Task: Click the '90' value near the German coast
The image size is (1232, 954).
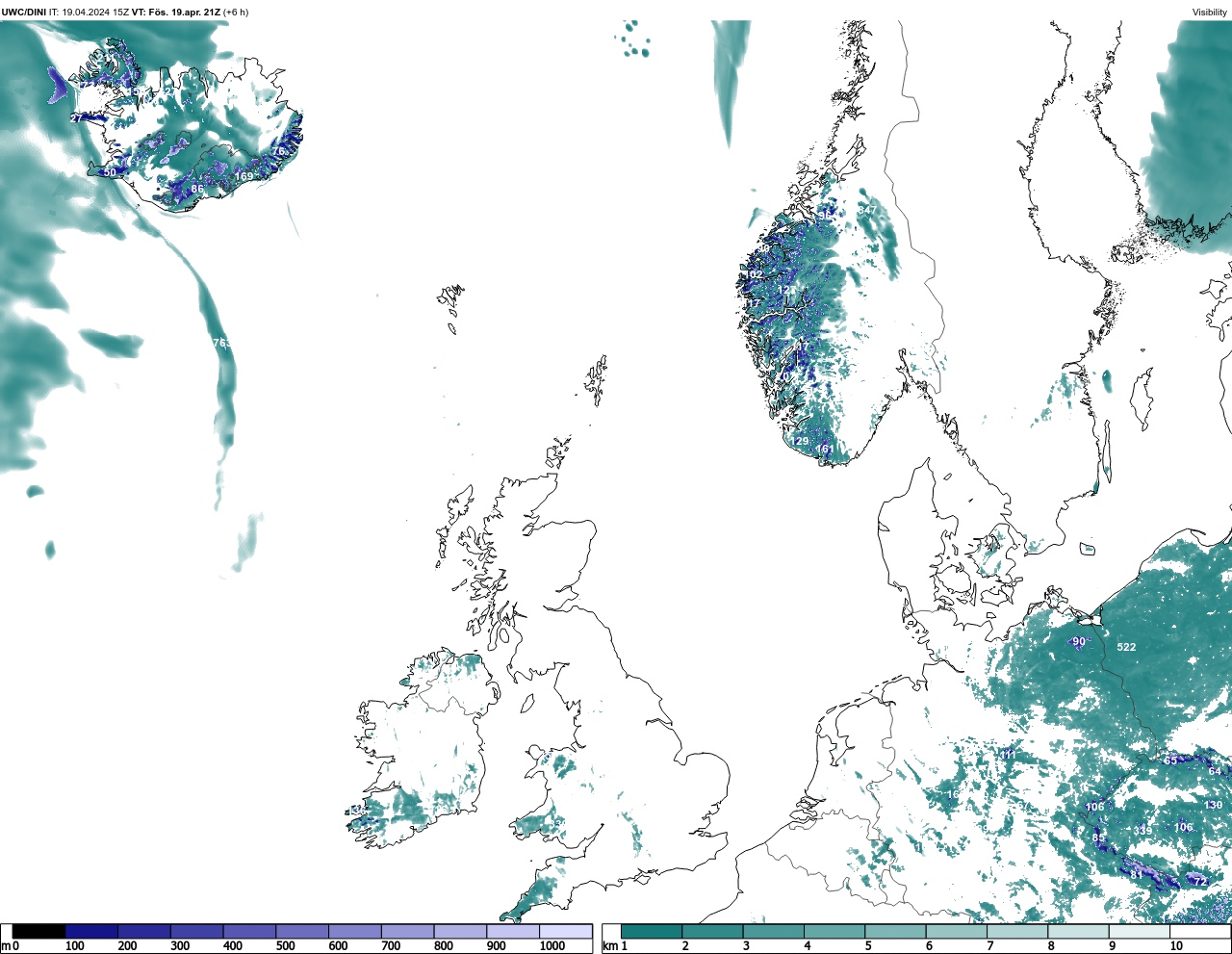Action: pos(1079,642)
